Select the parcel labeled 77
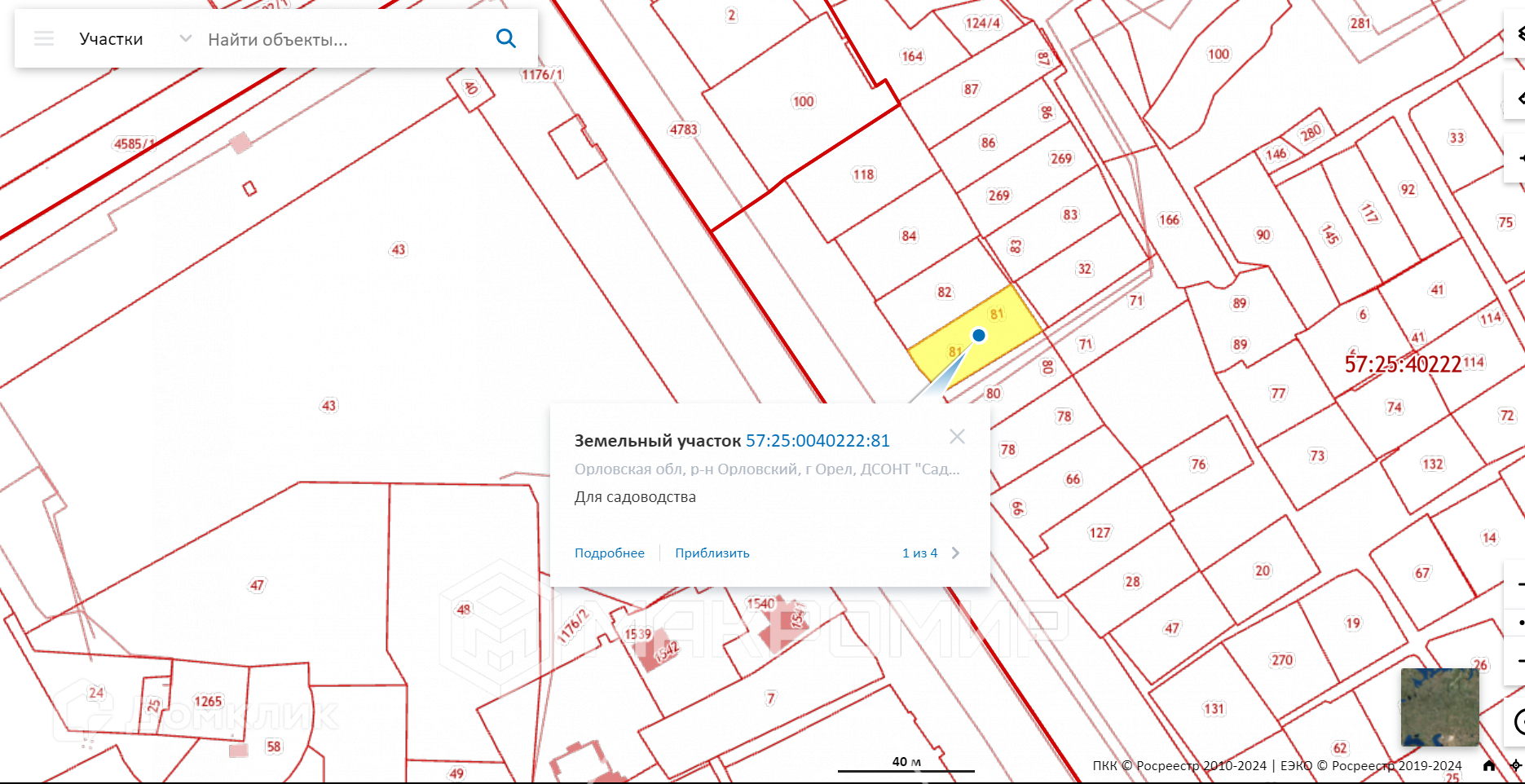Viewport: 1525px width, 784px height. click(1278, 394)
